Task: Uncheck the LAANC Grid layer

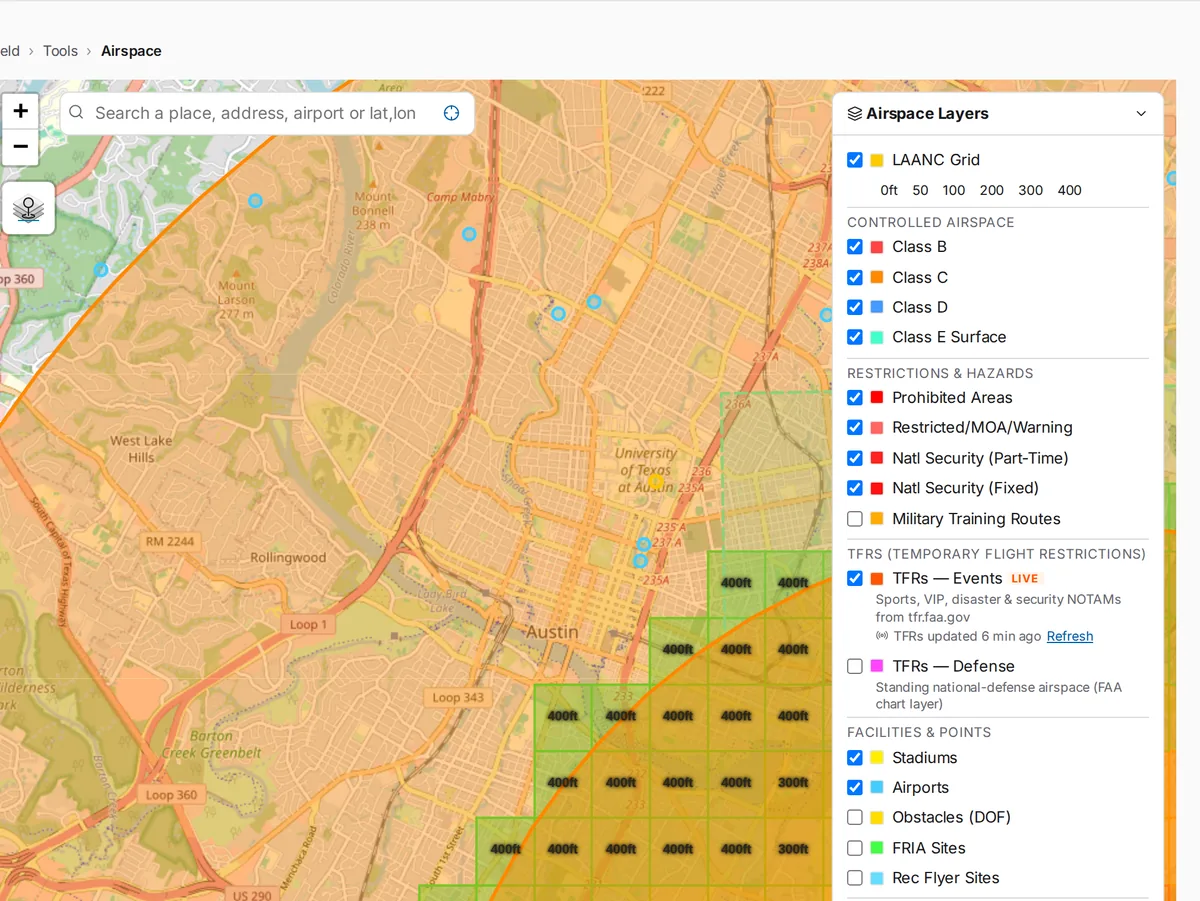Action: pos(855,160)
